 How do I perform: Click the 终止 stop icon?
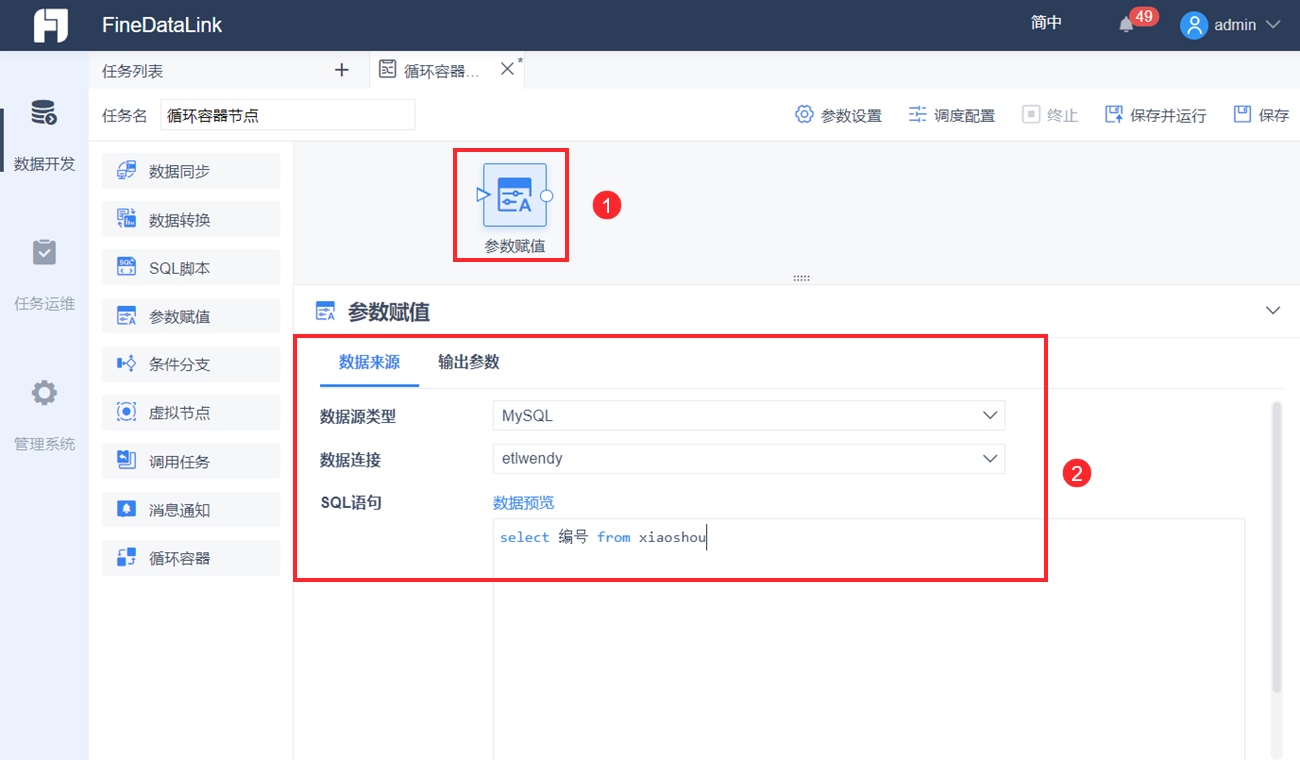[x=1031, y=115]
